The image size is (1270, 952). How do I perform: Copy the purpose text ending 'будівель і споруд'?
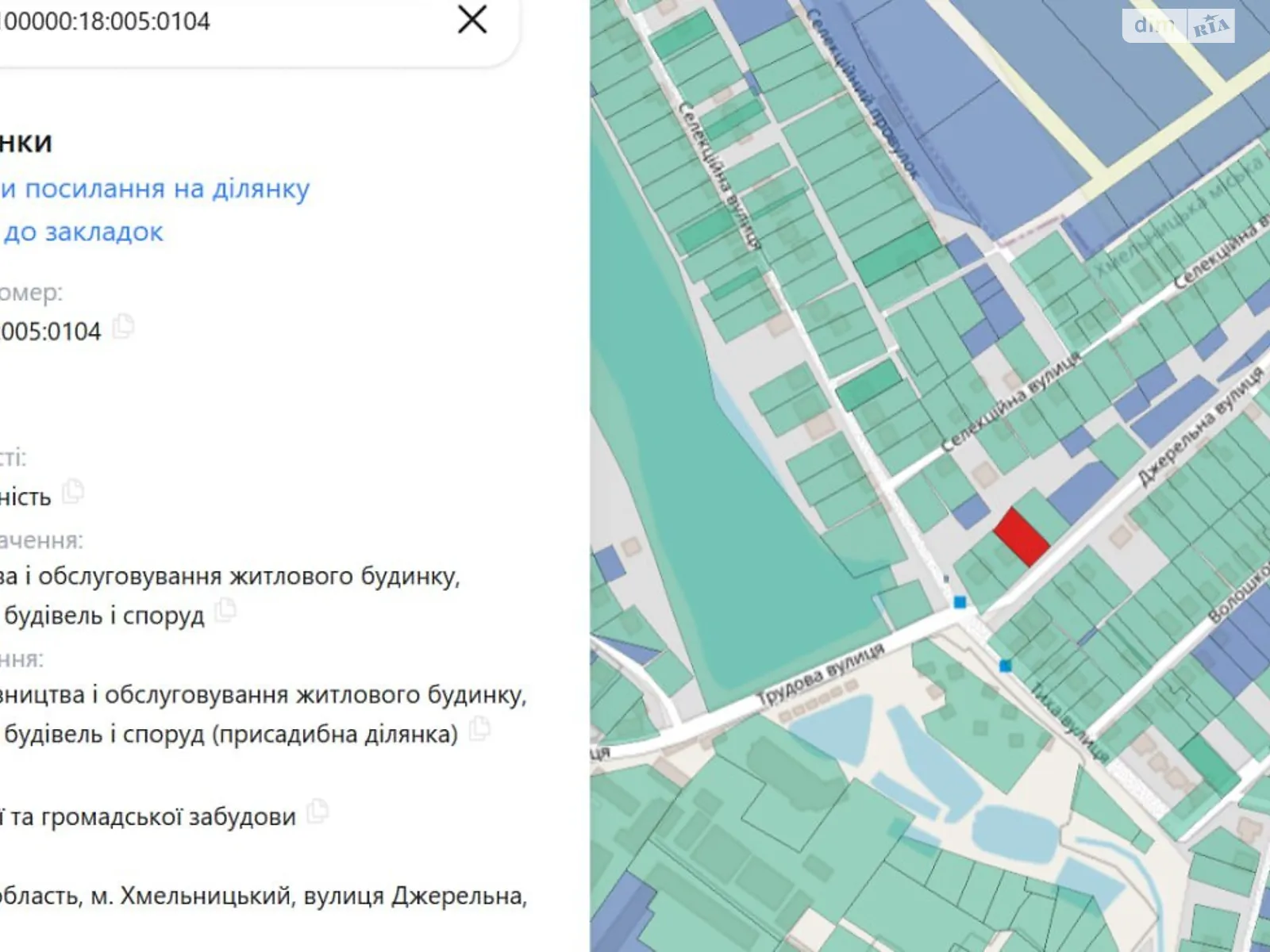225,611
